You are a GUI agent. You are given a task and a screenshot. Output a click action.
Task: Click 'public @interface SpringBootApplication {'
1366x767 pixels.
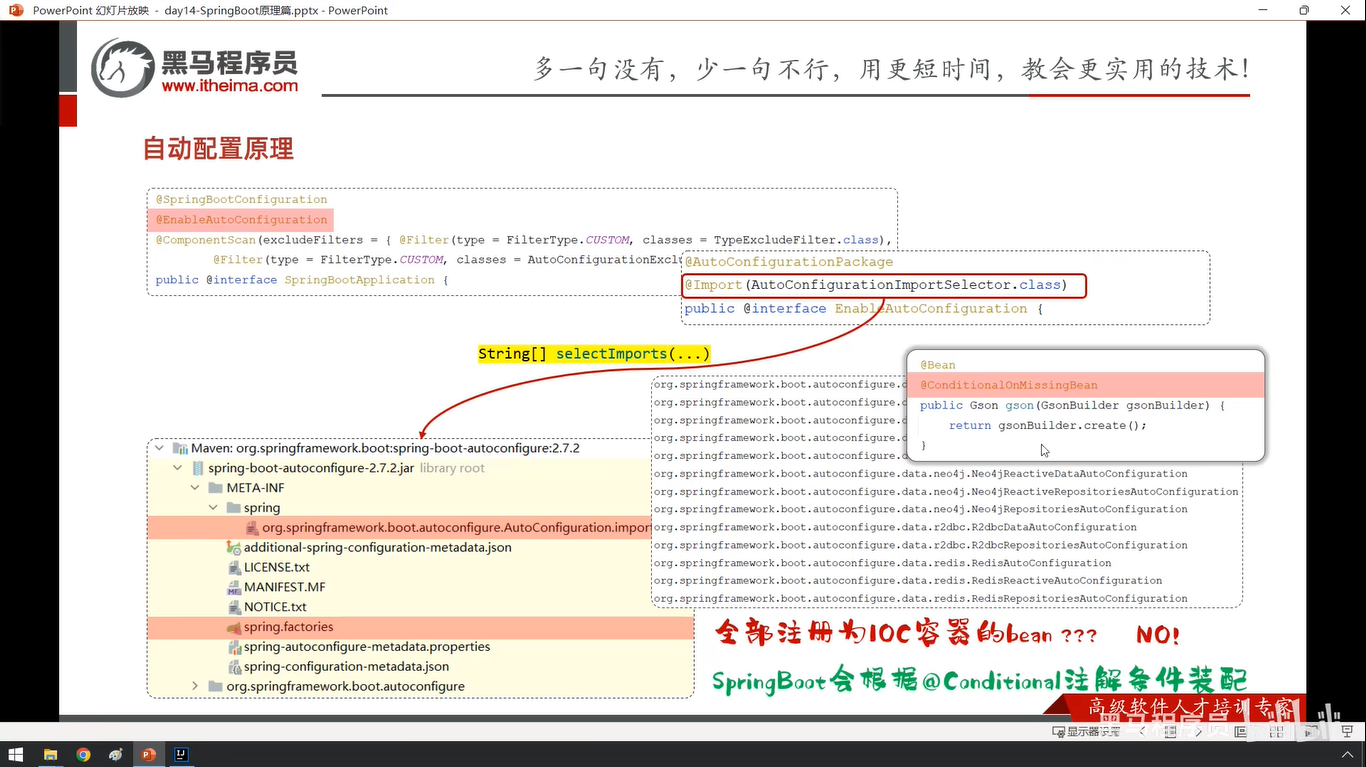click(302, 280)
